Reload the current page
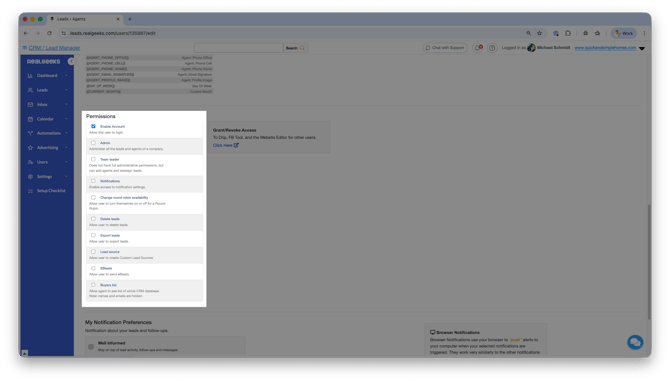 [49, 33]
